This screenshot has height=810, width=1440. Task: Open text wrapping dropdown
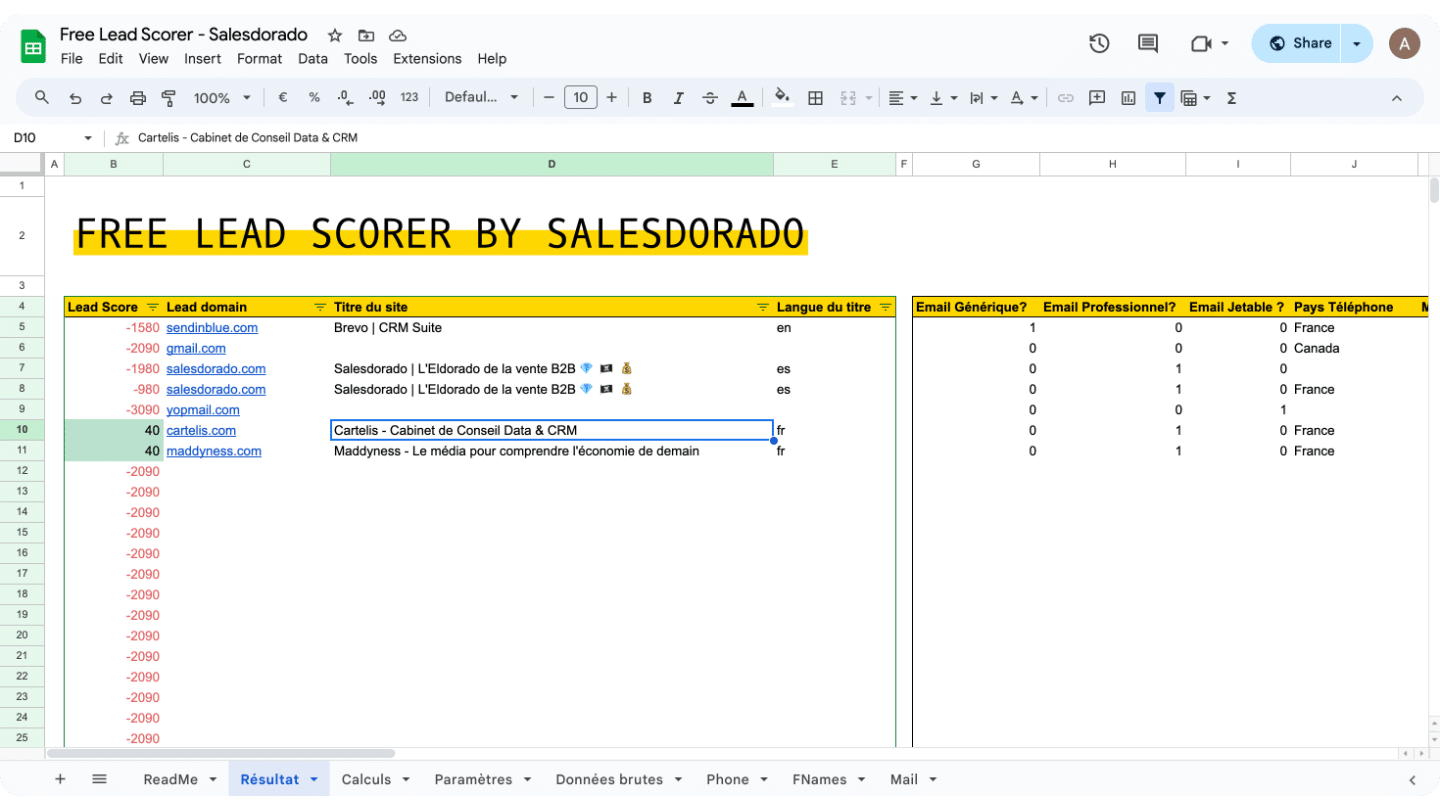[984, 98]
